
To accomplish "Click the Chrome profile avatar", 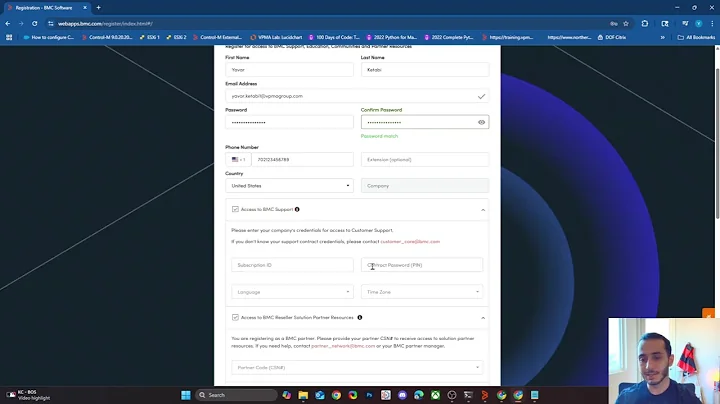I will (698, 23).
